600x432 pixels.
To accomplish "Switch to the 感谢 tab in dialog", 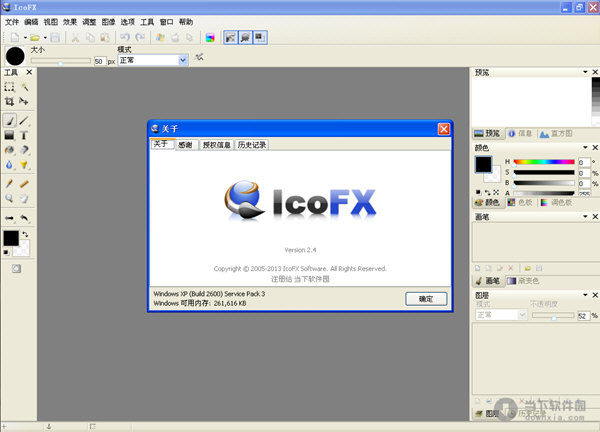I will [185, 145].
